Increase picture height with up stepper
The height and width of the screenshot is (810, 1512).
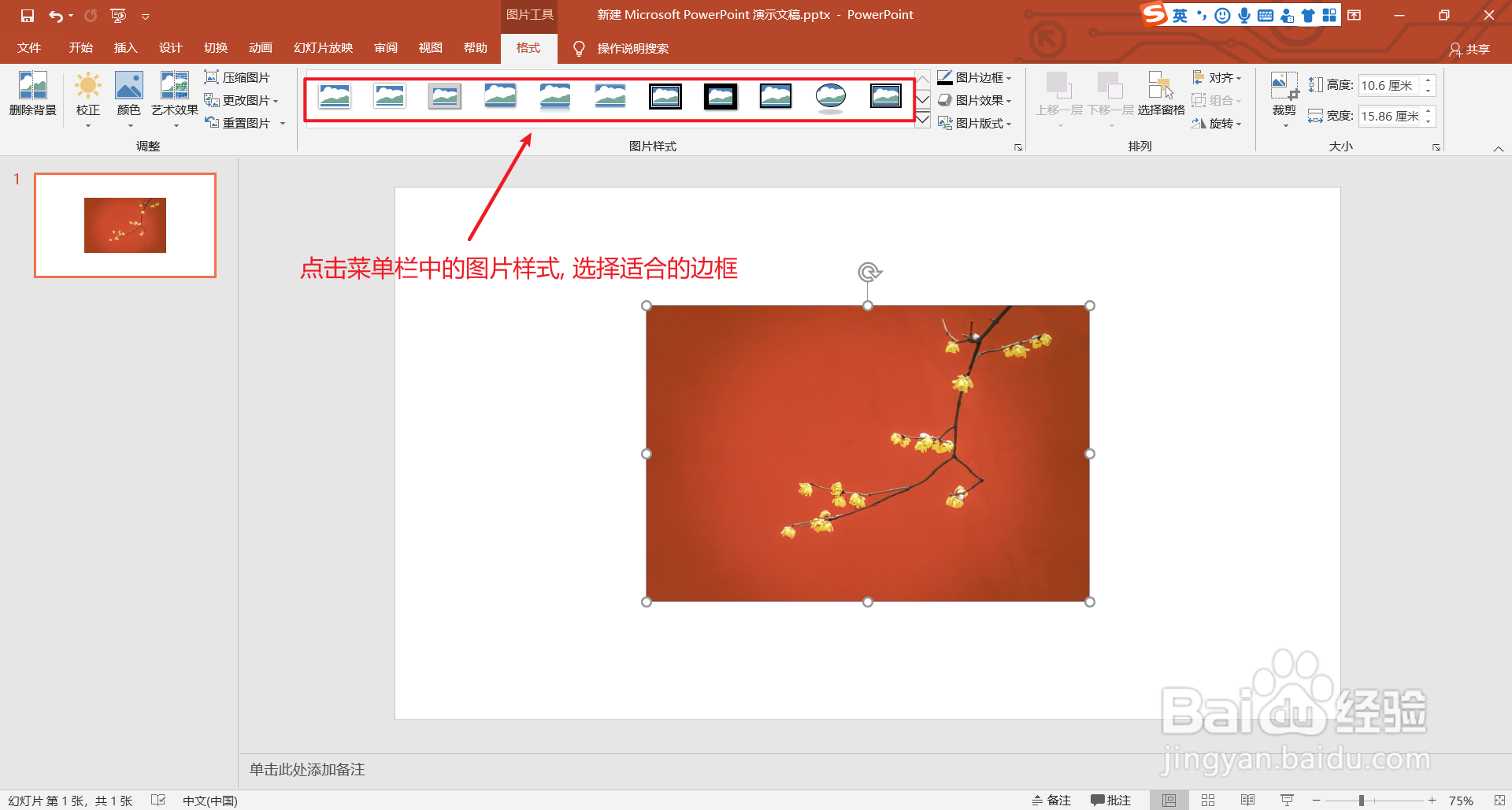coord(1428,80)
